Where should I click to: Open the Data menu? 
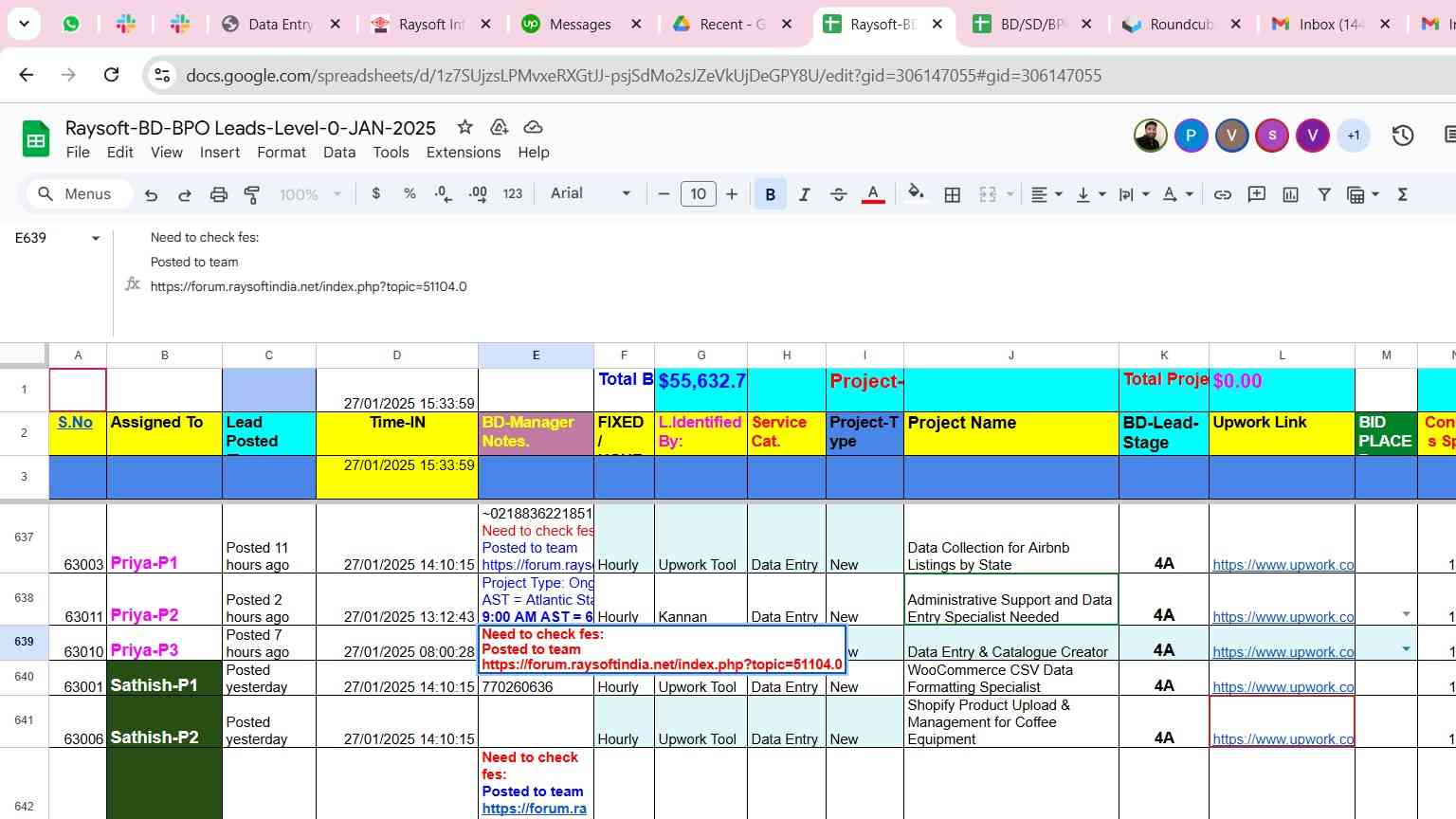tap(339, 153)
